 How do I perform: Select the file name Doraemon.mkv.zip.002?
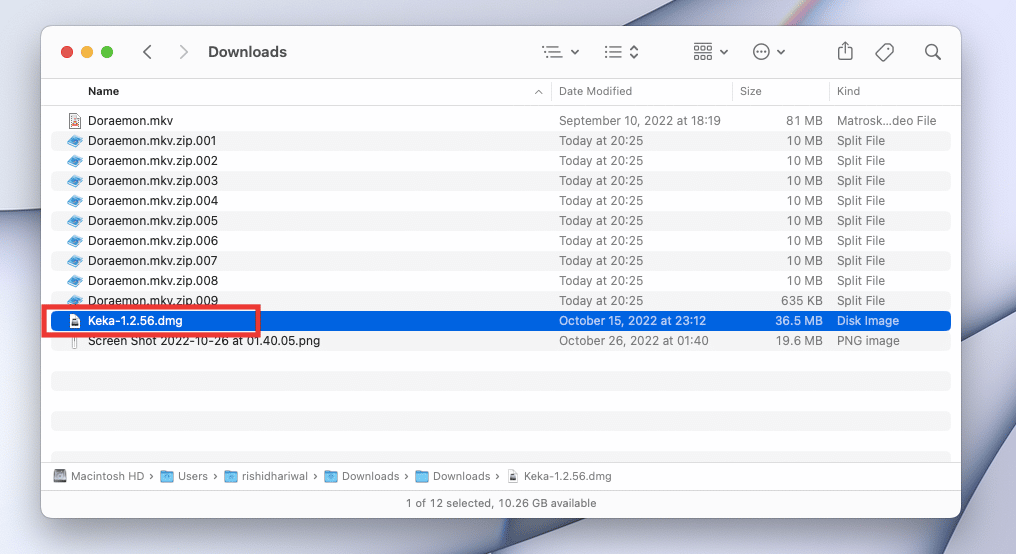point(153,161)
